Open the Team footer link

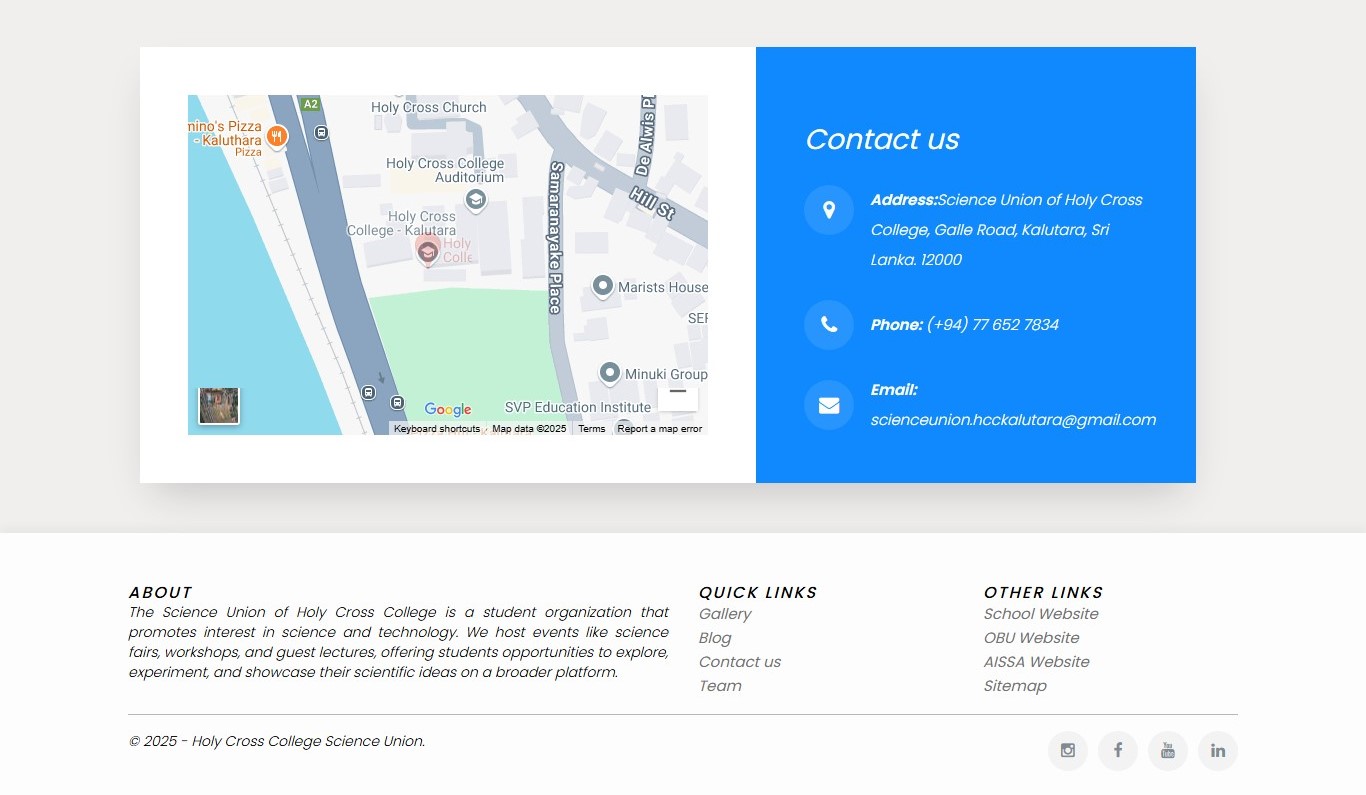click(720, 686)
